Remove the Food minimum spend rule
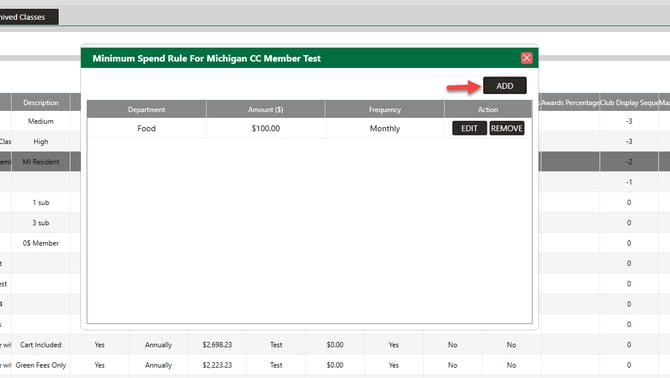Image resolution: width=670 pixels, height=378 pixels. click(507, 128)
